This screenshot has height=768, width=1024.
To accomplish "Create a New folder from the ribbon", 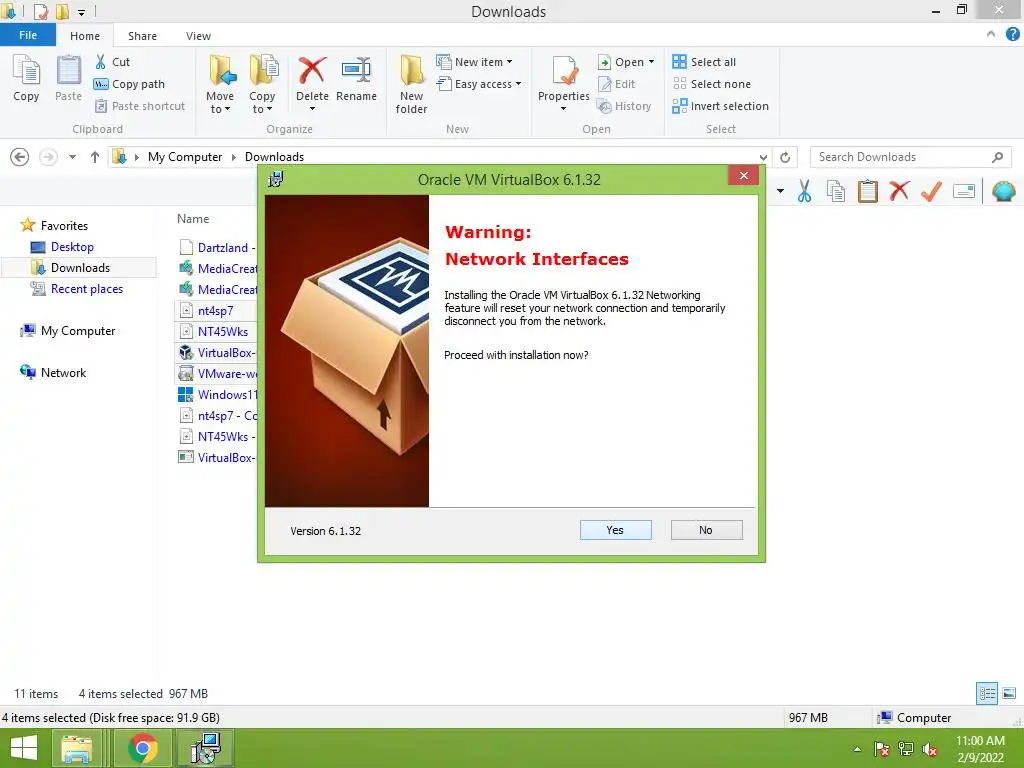I will pyautogui.click(x=411, y=85).
